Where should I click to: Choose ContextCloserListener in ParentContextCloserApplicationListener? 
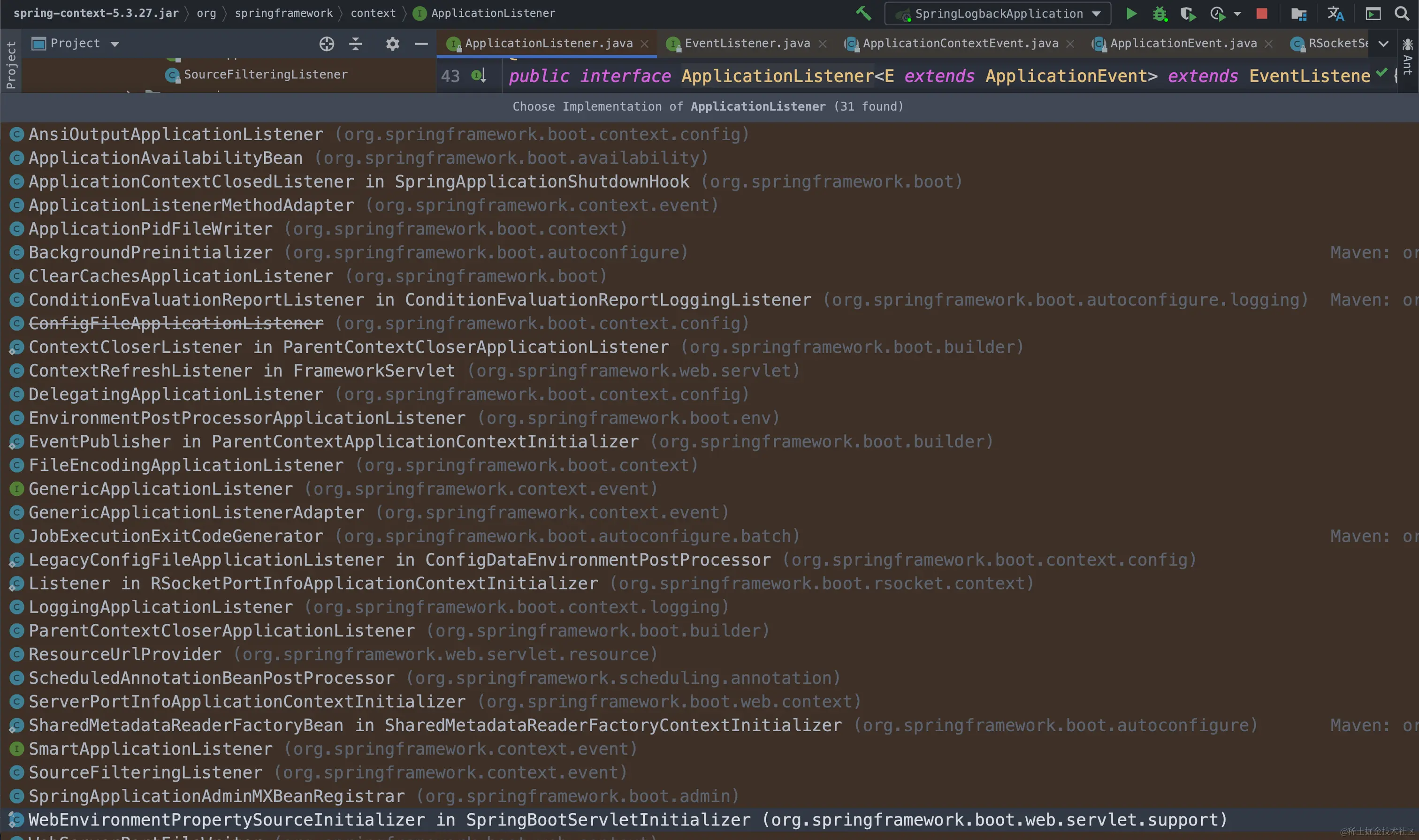[709, 347]
